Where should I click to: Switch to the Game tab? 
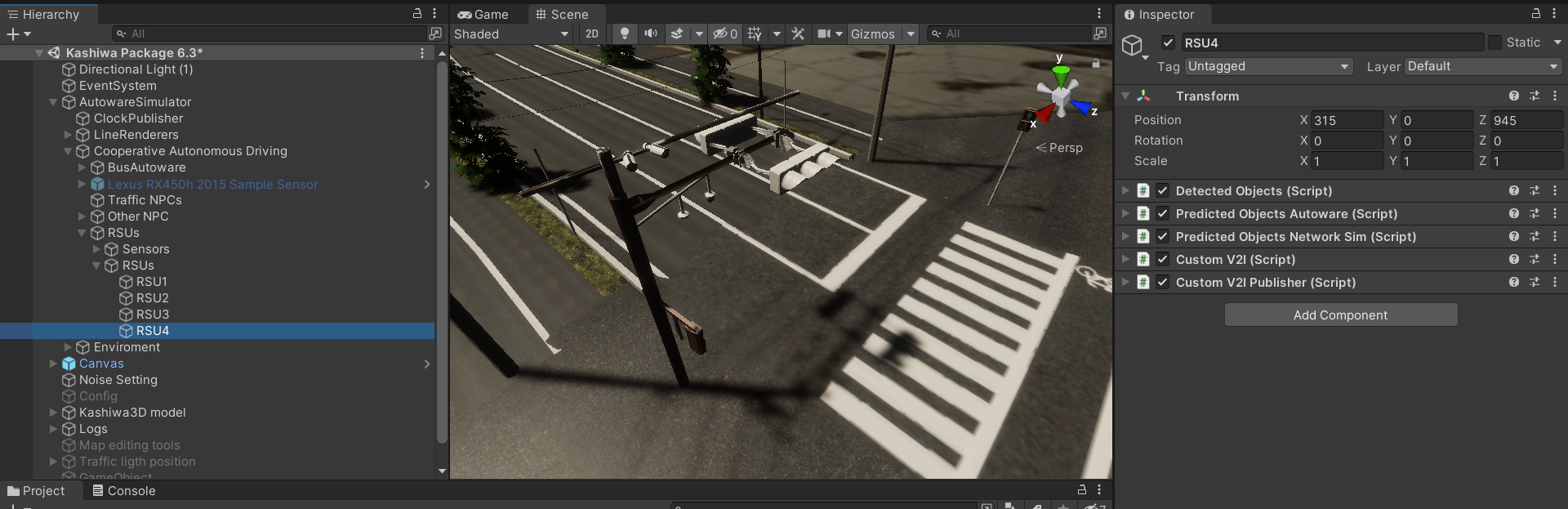coord(483,14)
